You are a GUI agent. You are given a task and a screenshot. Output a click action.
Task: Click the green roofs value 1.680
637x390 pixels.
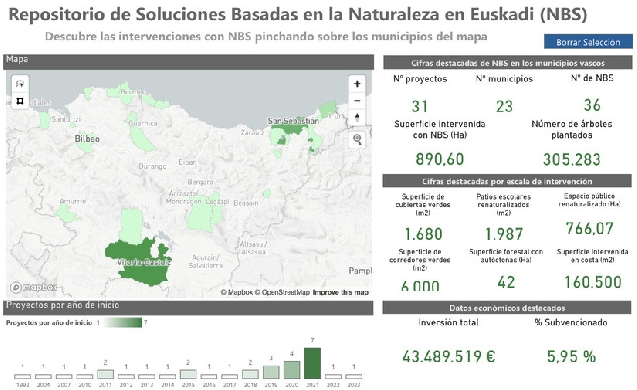(423, 234)
